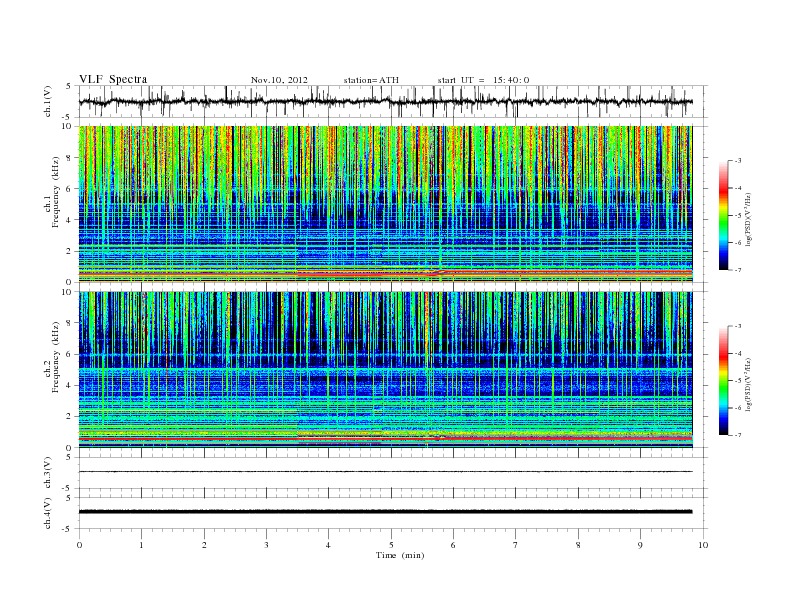Screen dimensions: 792x612
Task: Click the 'ch.4(V)' axis label
Action: pos(48,513)
